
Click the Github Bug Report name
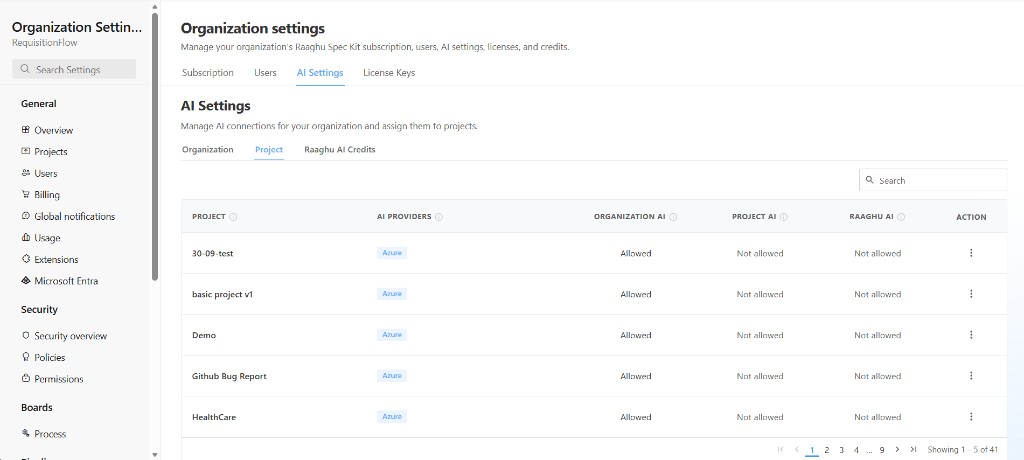point(229,376)
